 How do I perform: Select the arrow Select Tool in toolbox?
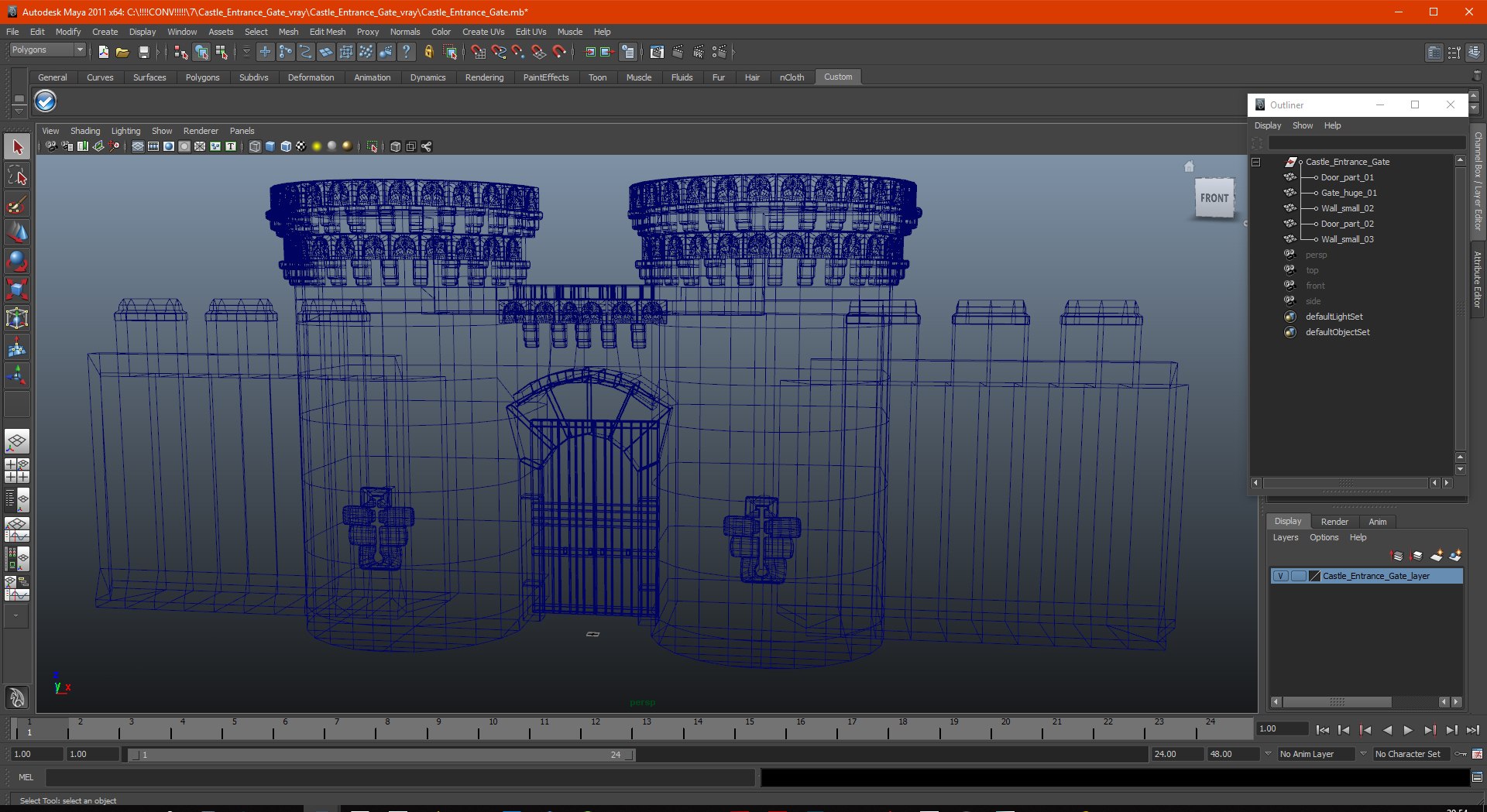click(17, 146)
